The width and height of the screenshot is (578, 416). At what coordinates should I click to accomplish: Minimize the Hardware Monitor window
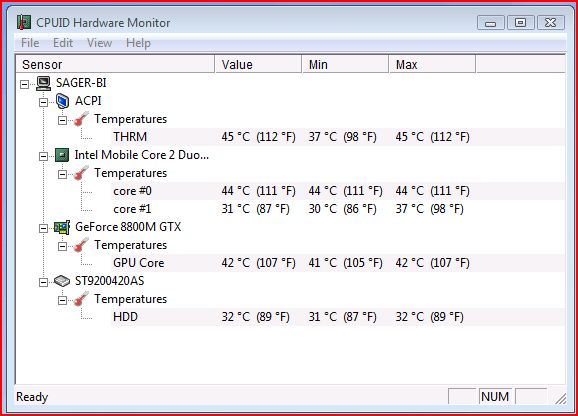[x=491, y=23]
